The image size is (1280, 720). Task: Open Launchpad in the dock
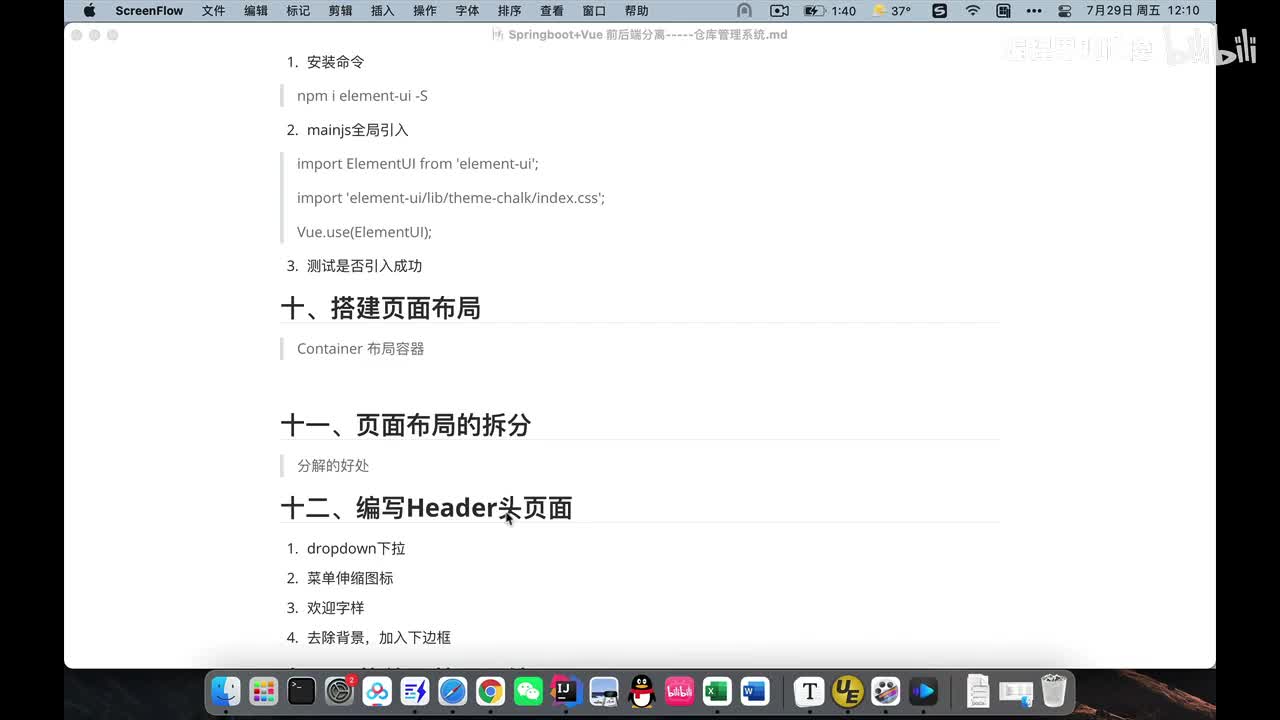tap(264, 691)
